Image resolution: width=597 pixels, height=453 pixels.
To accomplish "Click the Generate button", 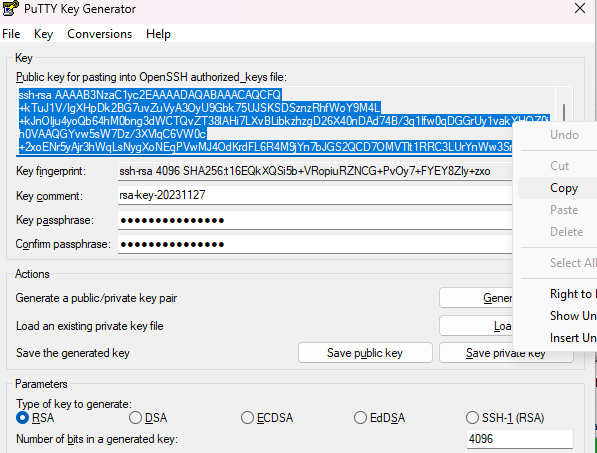I will (476, 298).
